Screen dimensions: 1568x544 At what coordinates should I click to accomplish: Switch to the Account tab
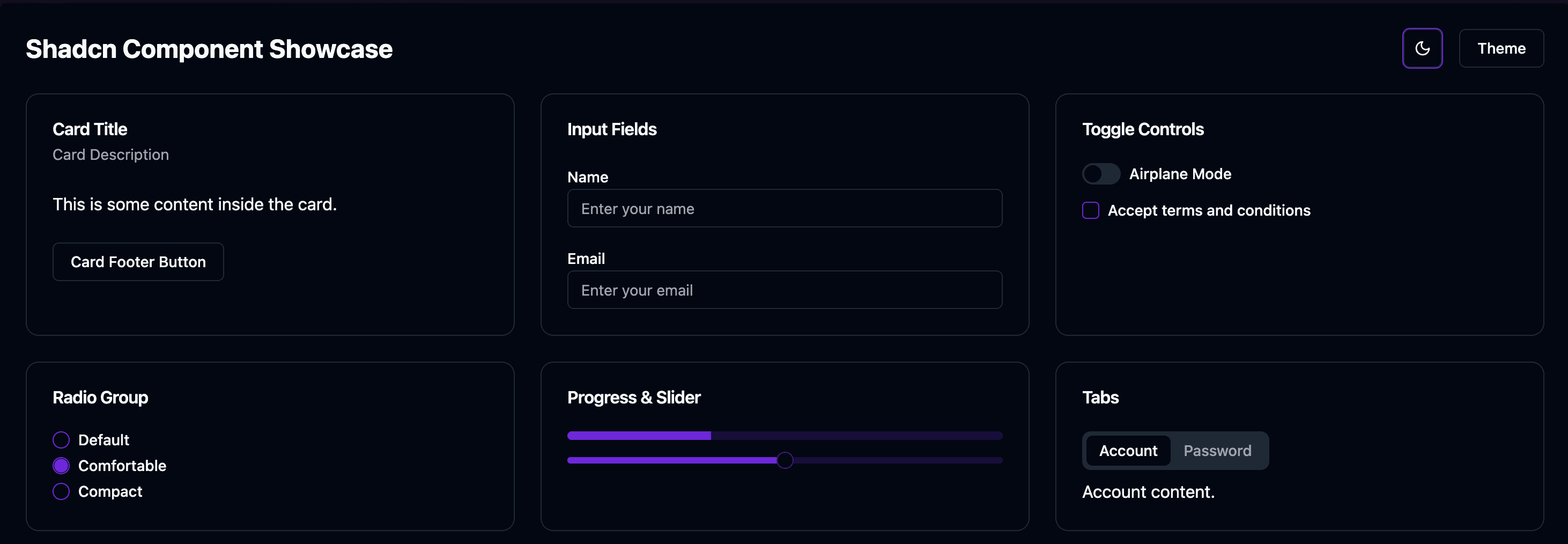pos(1128,451)
